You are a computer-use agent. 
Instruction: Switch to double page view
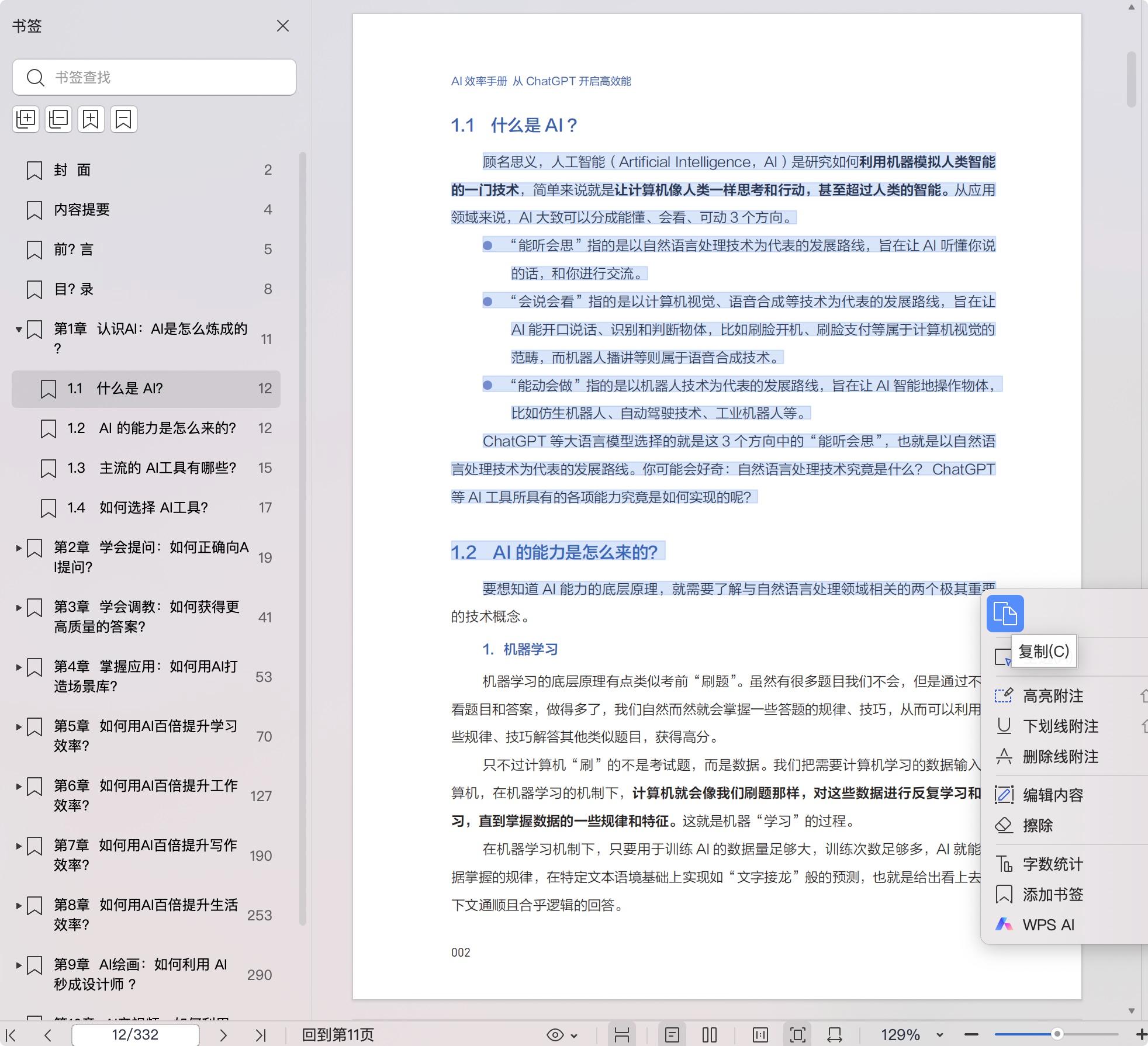click(710, 1035)
